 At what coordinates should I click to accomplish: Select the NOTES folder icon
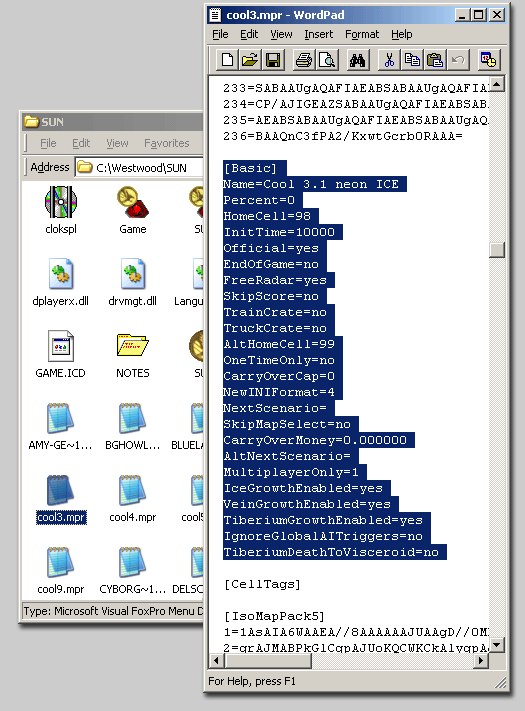pos(132,354)
